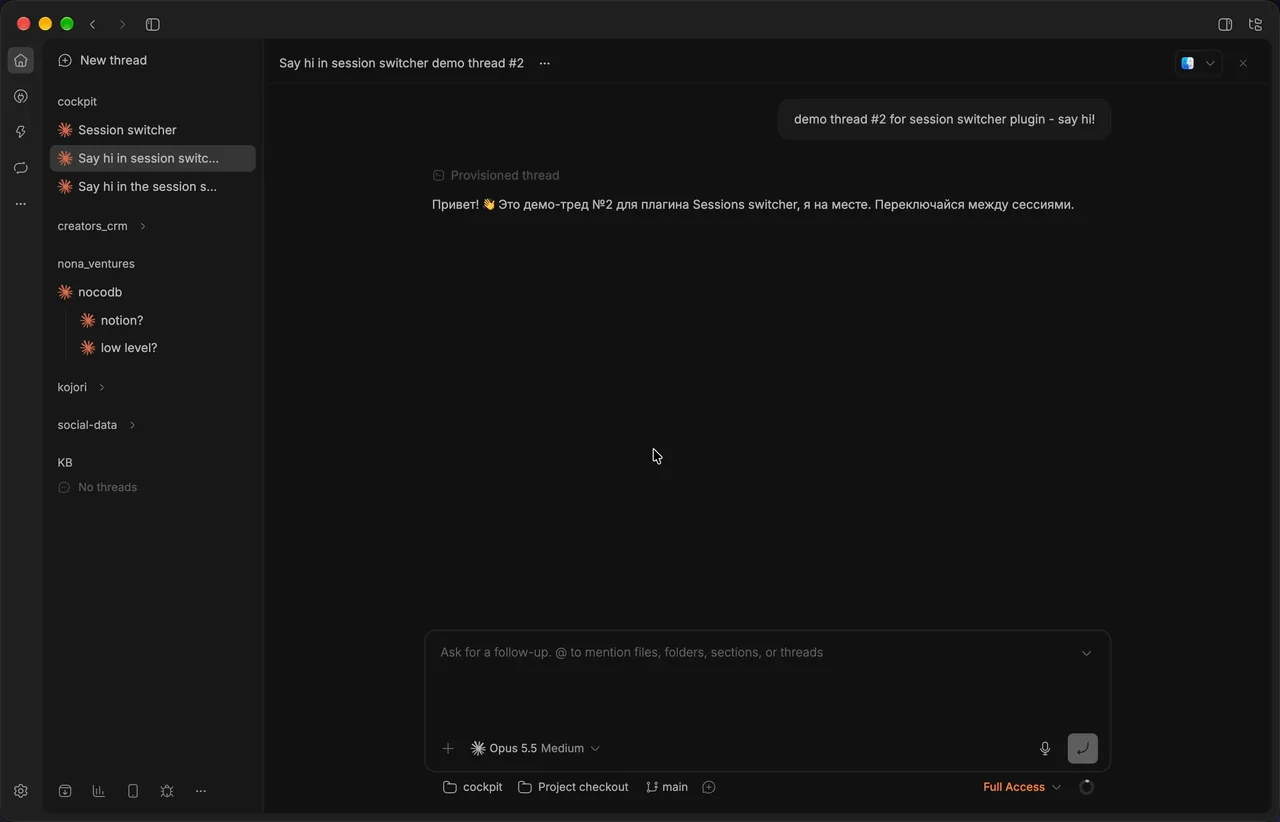Toggle the left sidebar panel
The width and height of the screenshot is (1280, 822).
point(153,24)
